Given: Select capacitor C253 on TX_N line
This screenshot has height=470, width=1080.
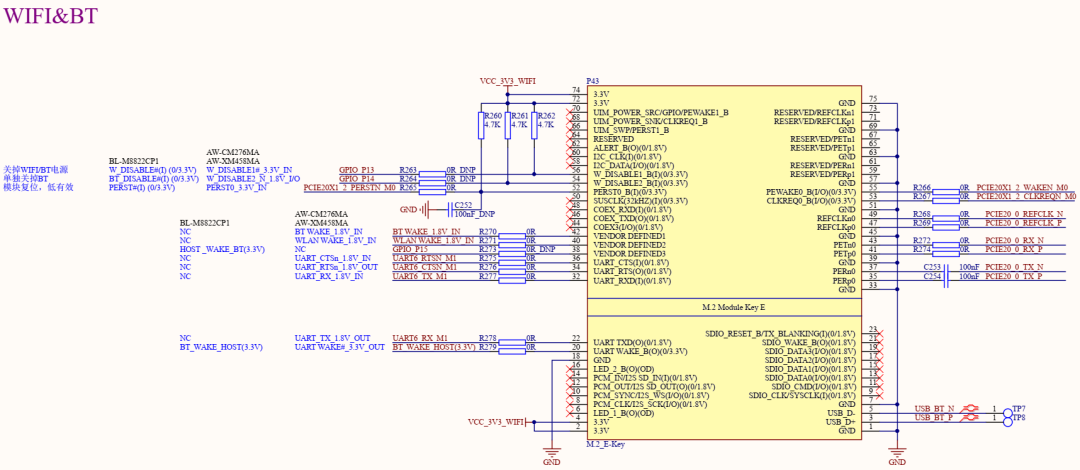Looking at the screenshot, I should point(946,272).
